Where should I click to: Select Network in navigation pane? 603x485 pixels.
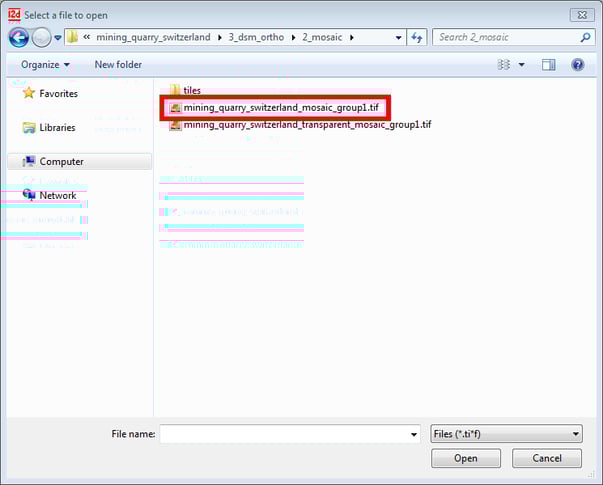[57, 195]
